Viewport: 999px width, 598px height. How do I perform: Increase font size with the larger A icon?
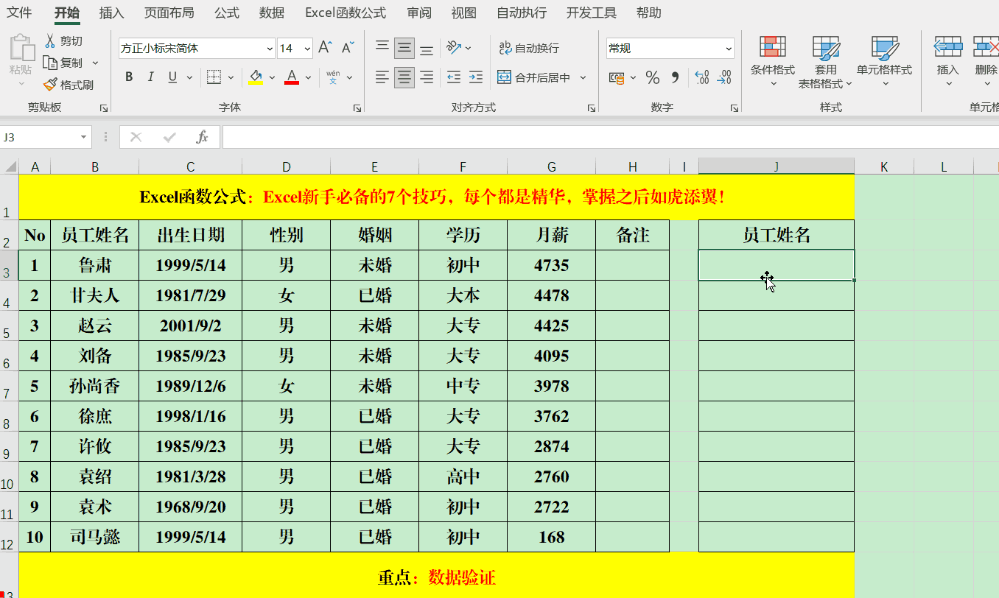(325, 48)
